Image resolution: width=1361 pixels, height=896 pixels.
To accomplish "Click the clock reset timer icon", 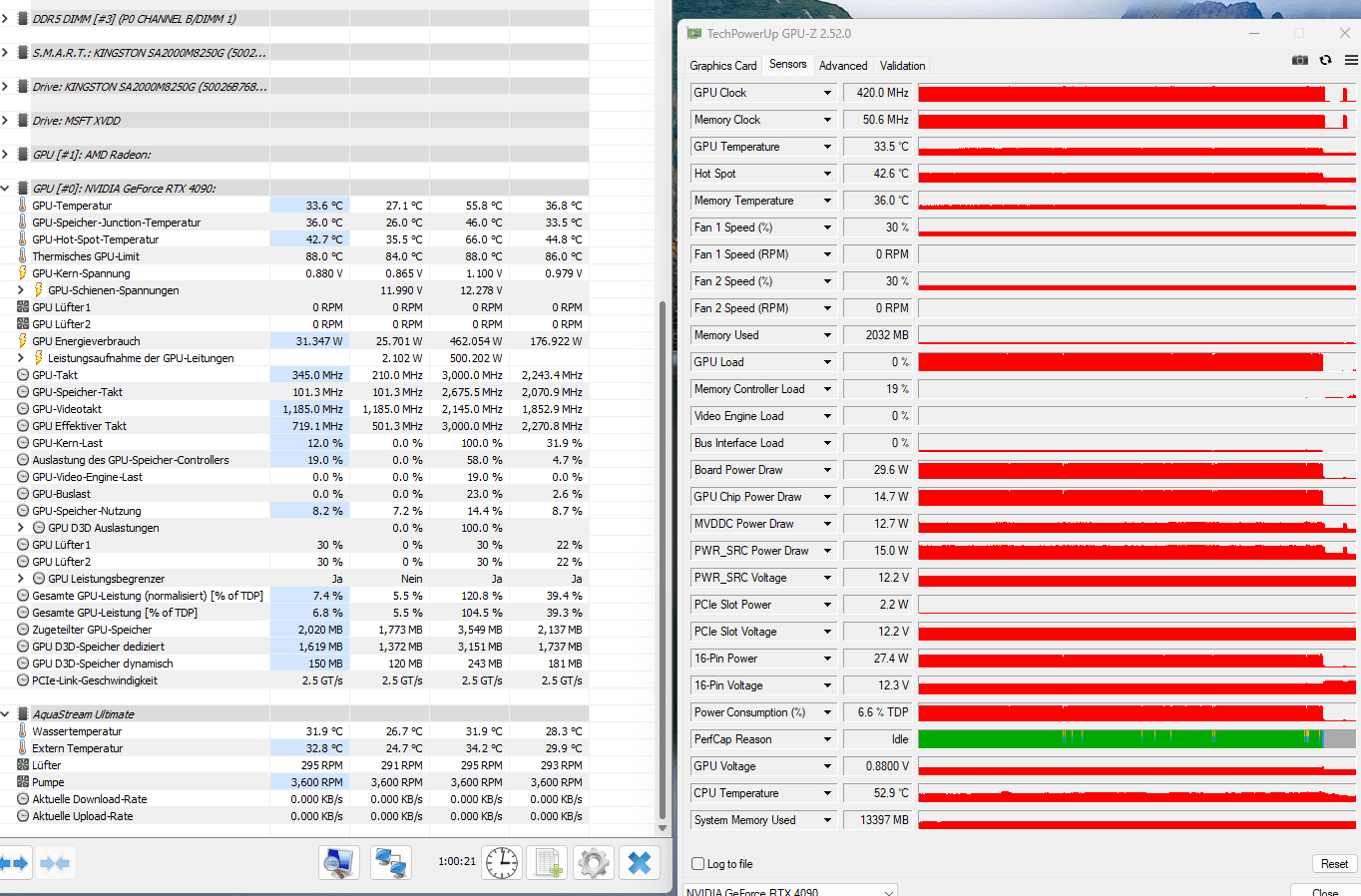I will pyautogui.click(x=502, y=863).
